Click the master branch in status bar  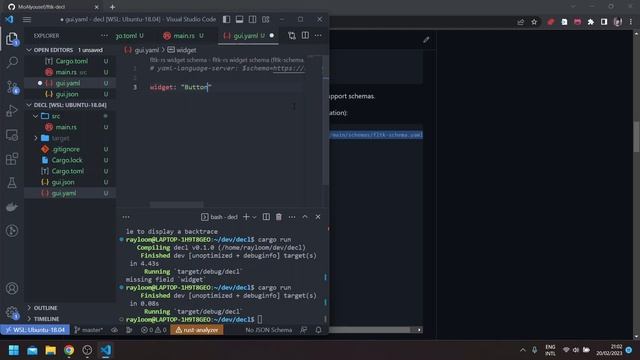[89, 330]
